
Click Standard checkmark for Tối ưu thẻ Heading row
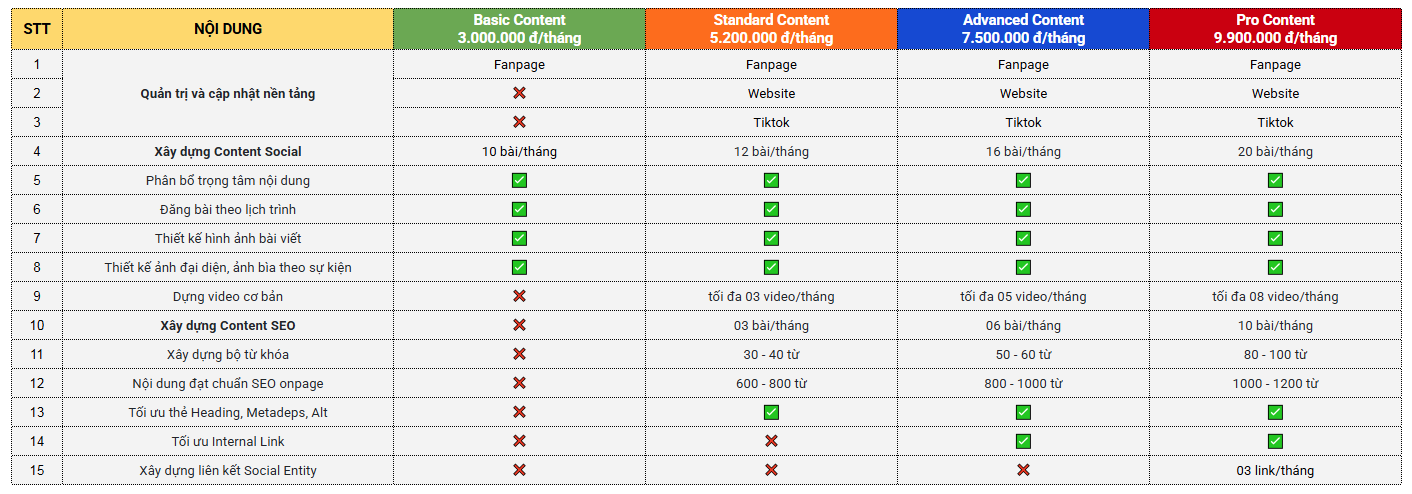pos(771,412)
